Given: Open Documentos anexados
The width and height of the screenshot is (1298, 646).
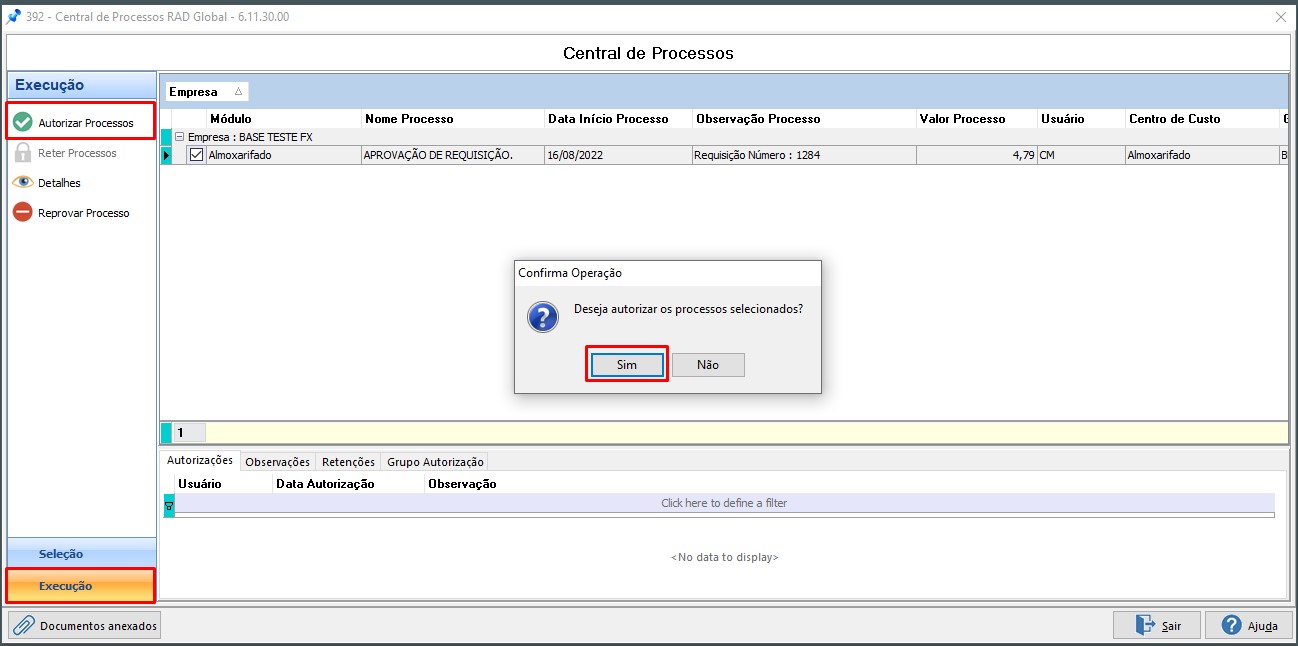Looking at the screenshot, I should (84, 626).
